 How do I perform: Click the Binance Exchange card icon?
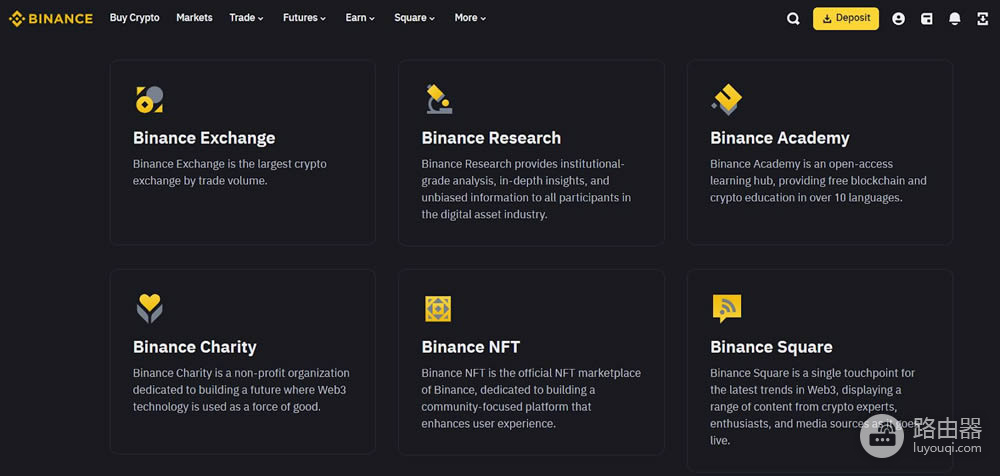point(149,100)
